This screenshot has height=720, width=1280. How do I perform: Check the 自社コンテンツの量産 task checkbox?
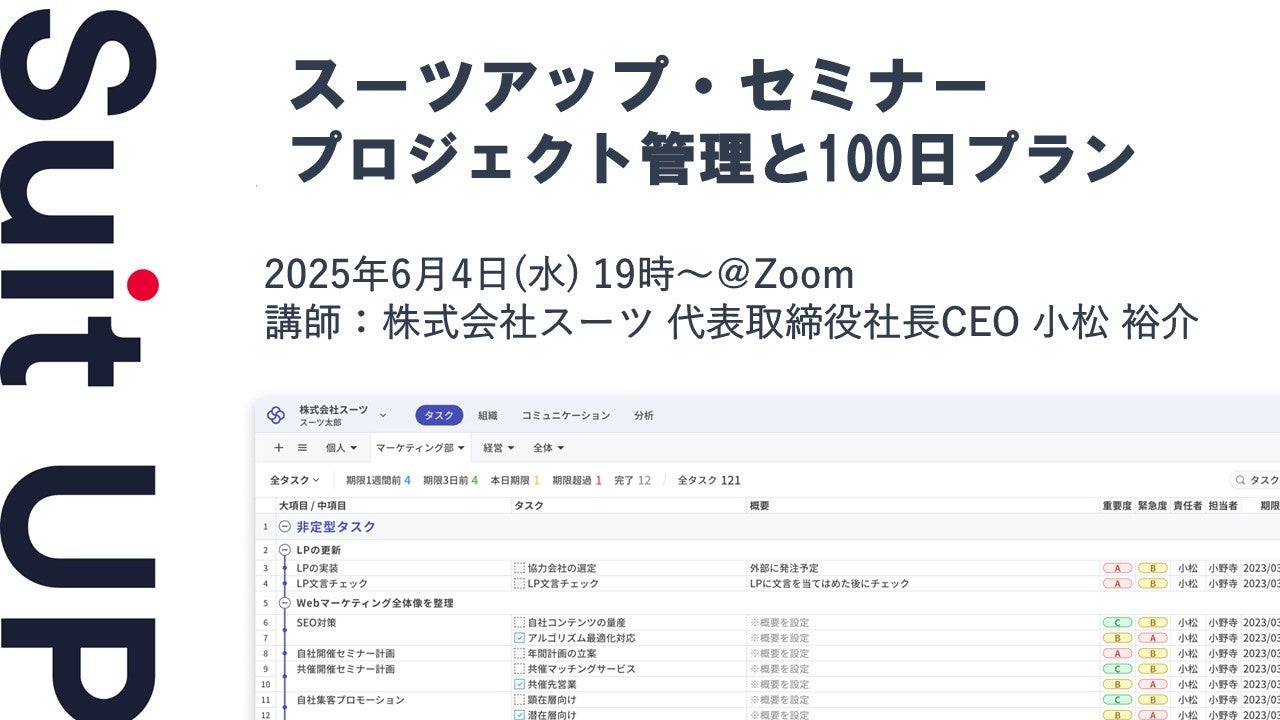click(x=519, y=622)
